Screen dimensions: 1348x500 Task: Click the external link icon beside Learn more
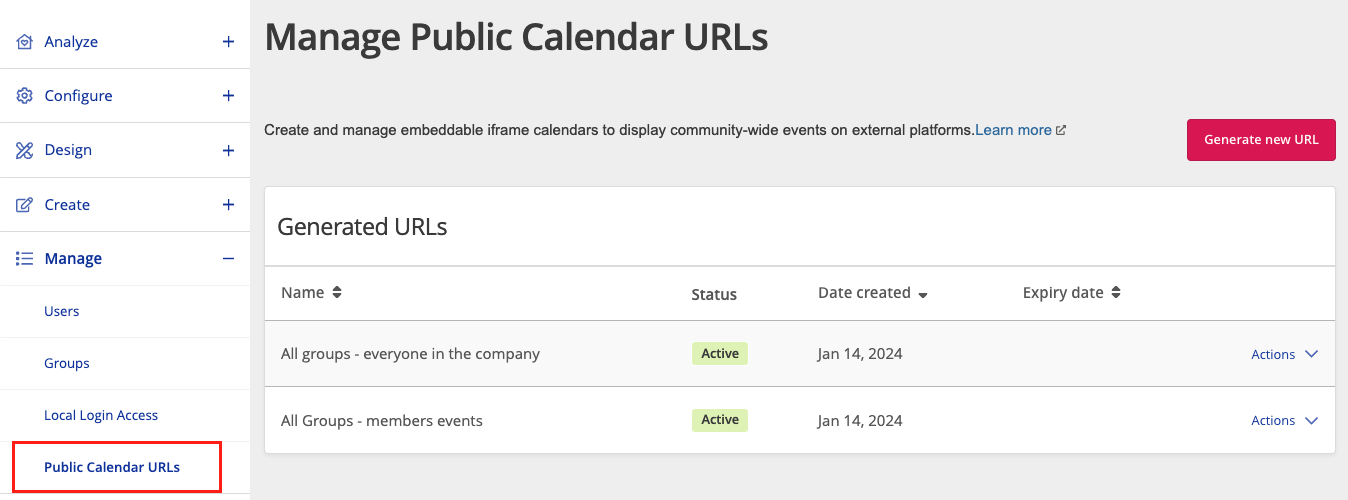pyautogui.click(x=1061, y=130)
